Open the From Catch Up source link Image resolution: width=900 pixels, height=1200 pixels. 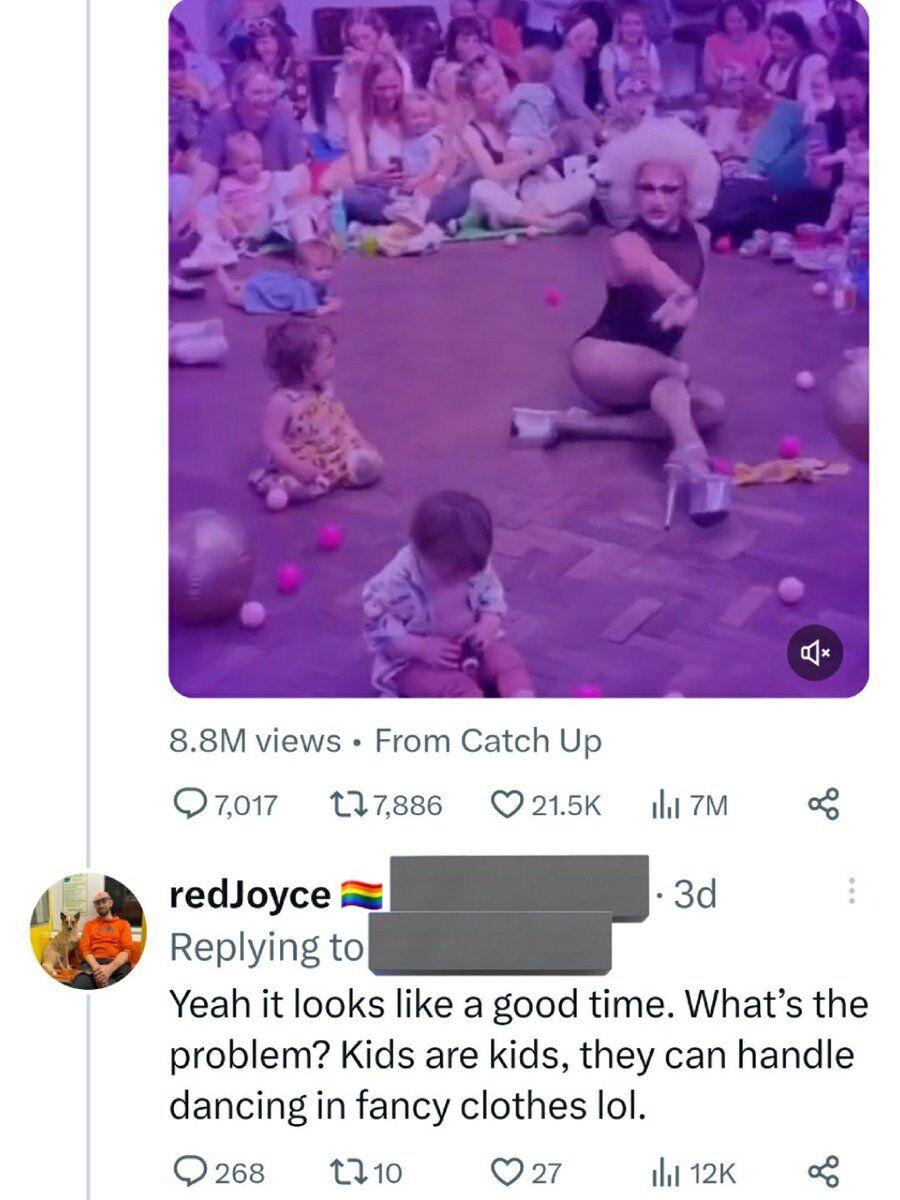[x=488, y=741]
